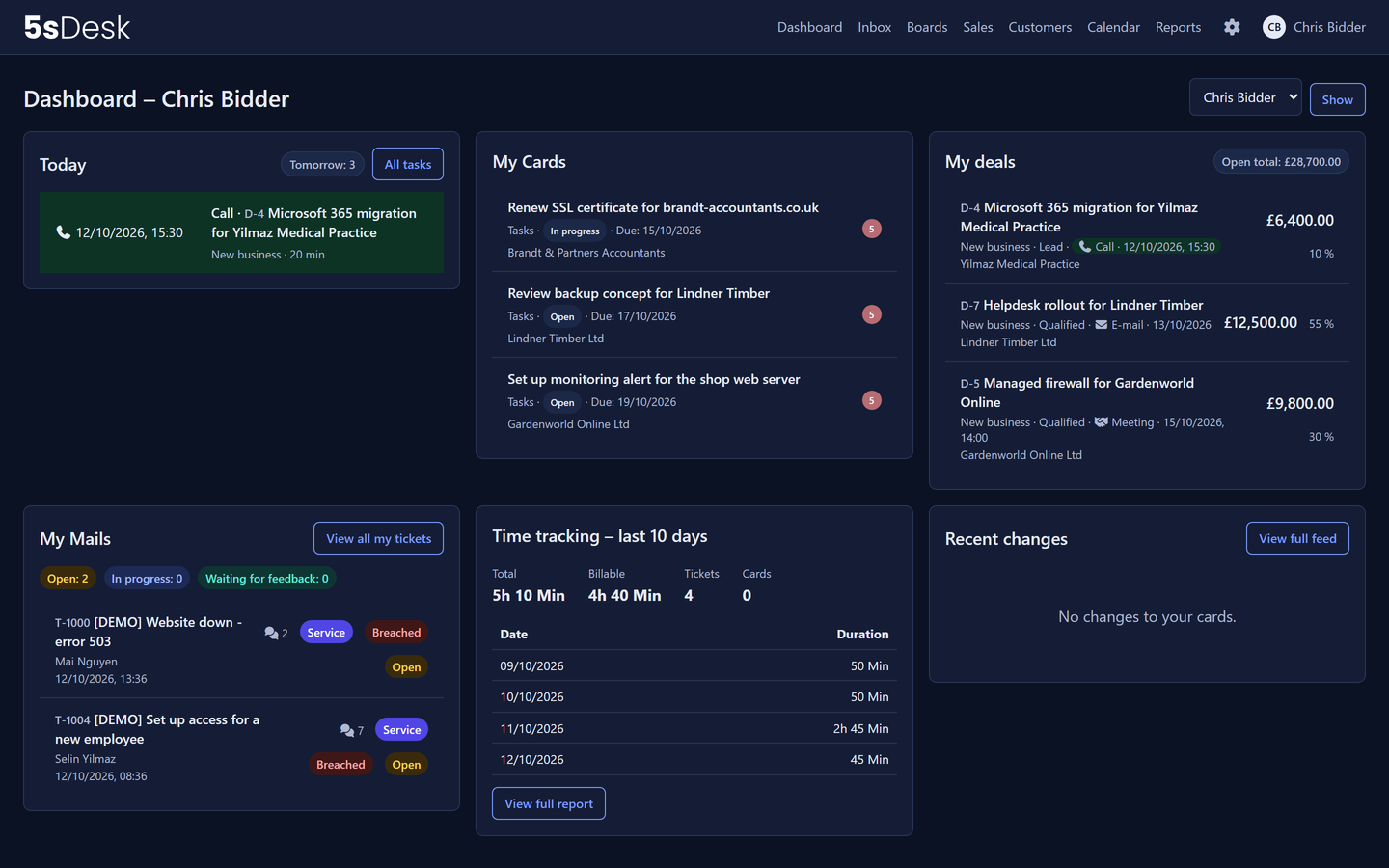Click the handshake meeting icon in the D-5 deal
The width and height of the screenshot is (1389, 868).
coord(1101,422)
